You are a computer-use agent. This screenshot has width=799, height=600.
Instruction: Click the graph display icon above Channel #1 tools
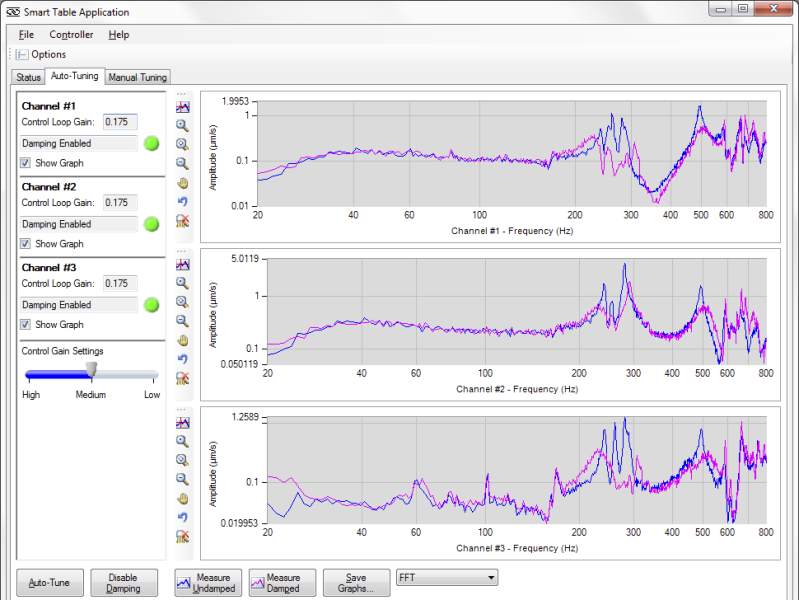point(182,106)
